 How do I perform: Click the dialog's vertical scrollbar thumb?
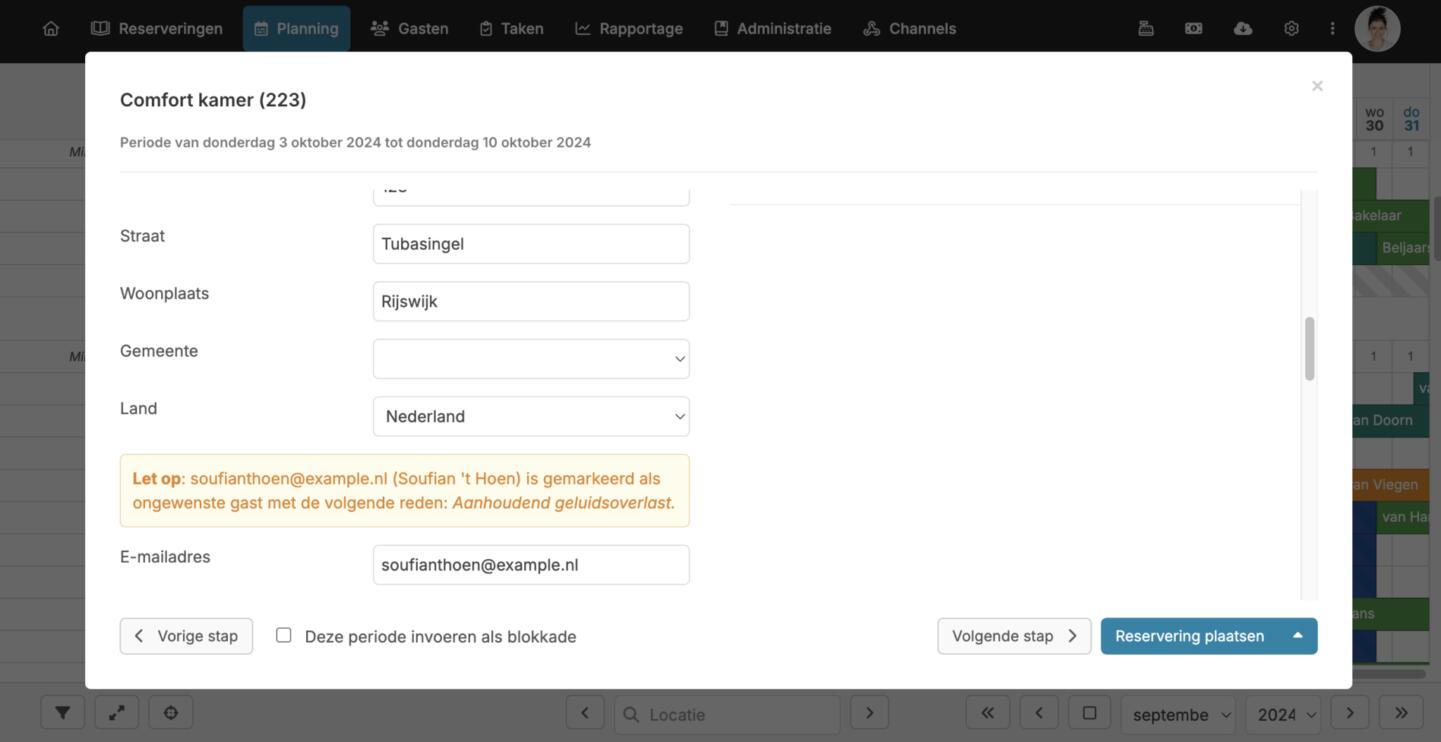pos(1309,349)
